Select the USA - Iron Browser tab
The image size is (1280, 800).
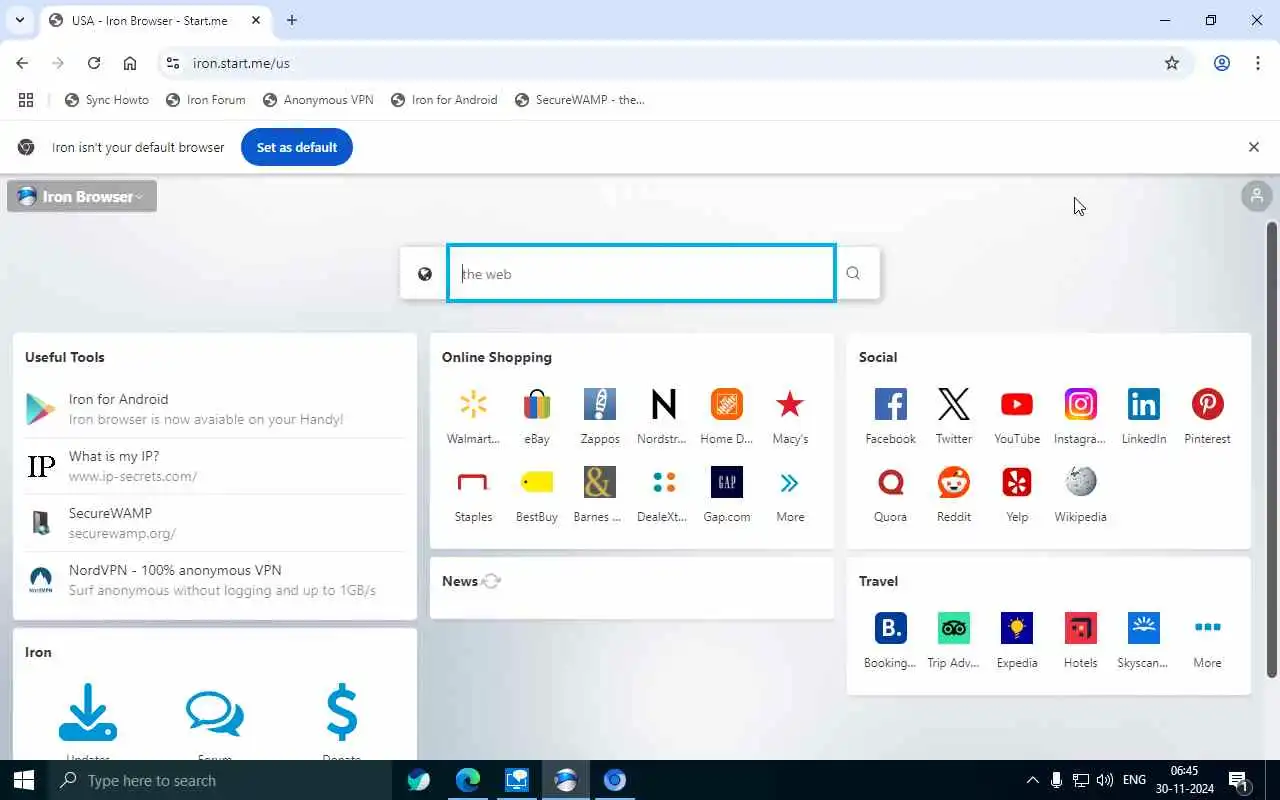(155, 20)
